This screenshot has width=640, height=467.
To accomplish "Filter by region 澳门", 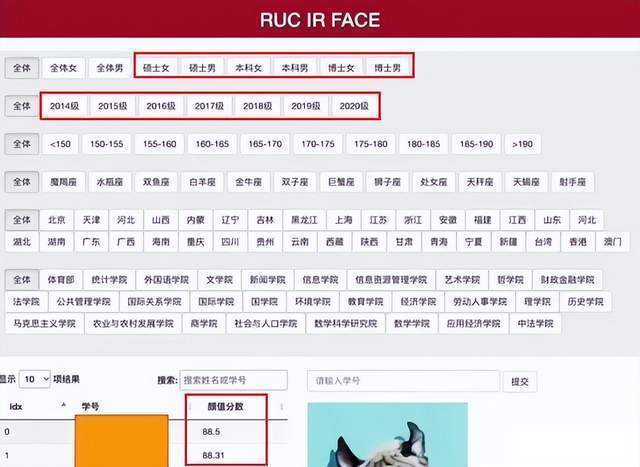I will 613,242.
